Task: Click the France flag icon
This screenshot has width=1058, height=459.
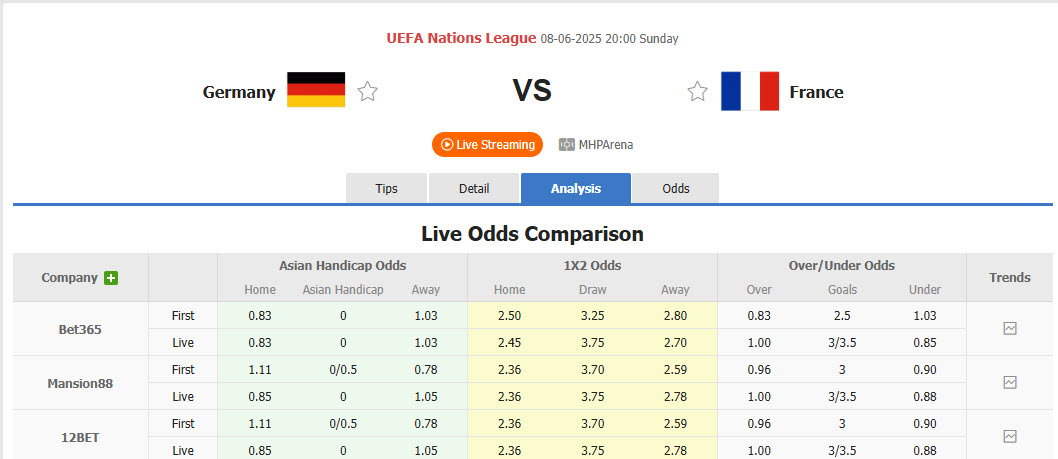Action: (750, 91)
